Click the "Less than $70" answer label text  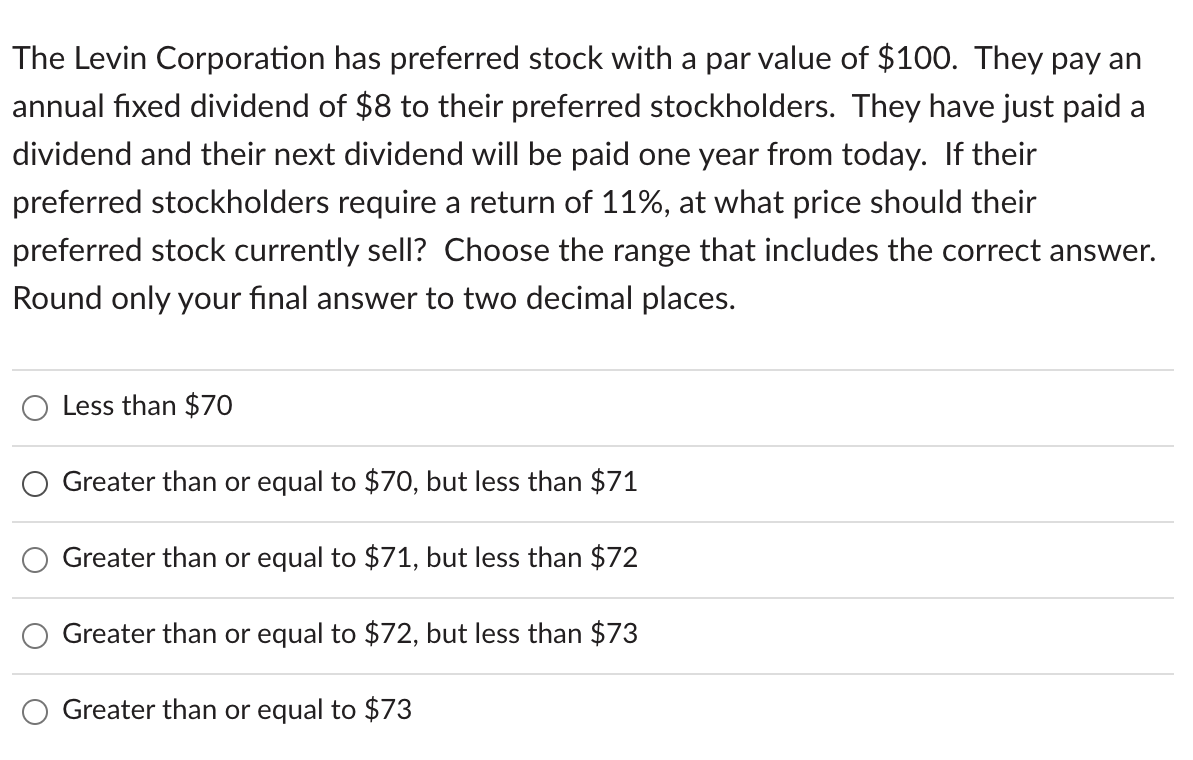pos(147,406)
